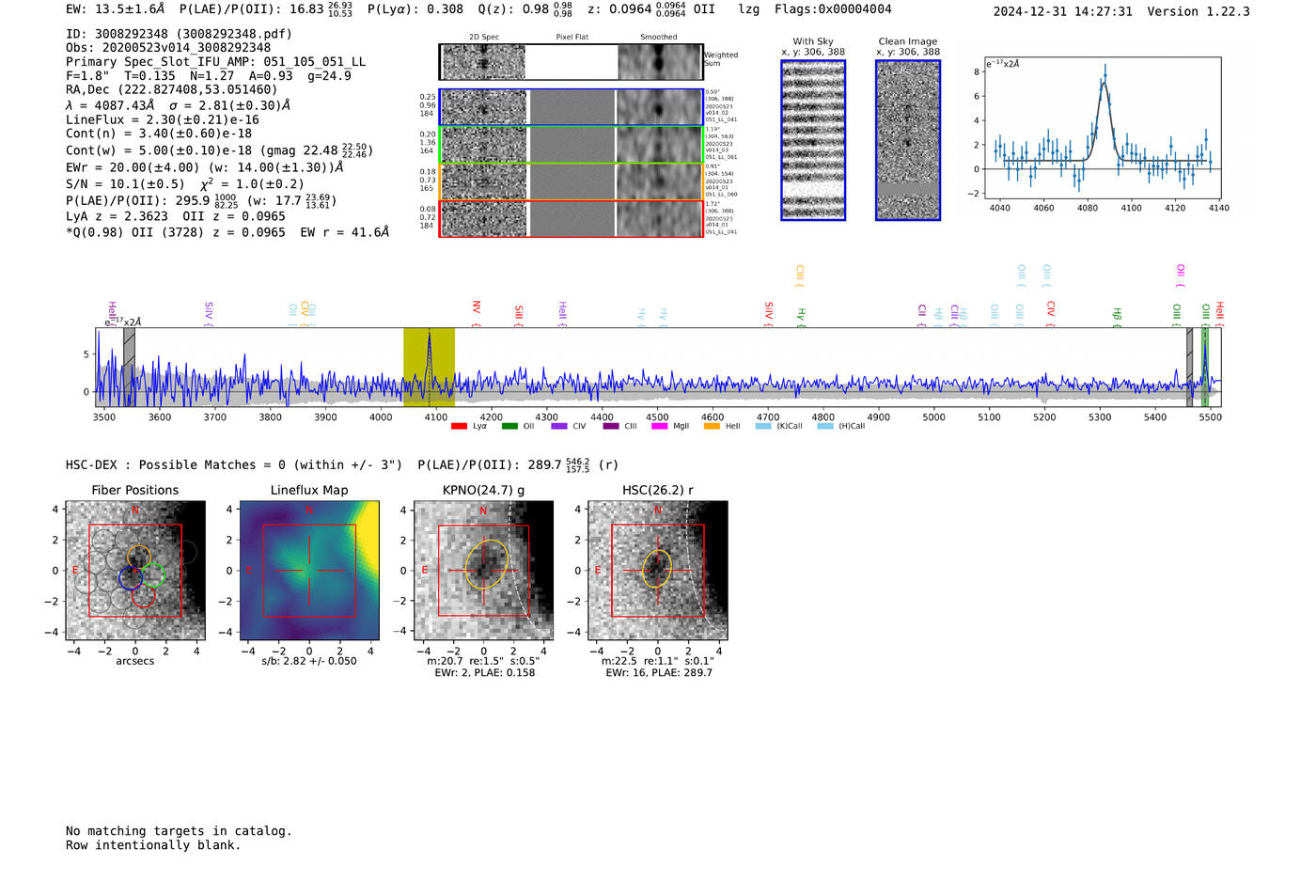This screenshot has height=896, width=1316.
Task: Click the (H)CaII legend swatch
Action: pos(825,426)
